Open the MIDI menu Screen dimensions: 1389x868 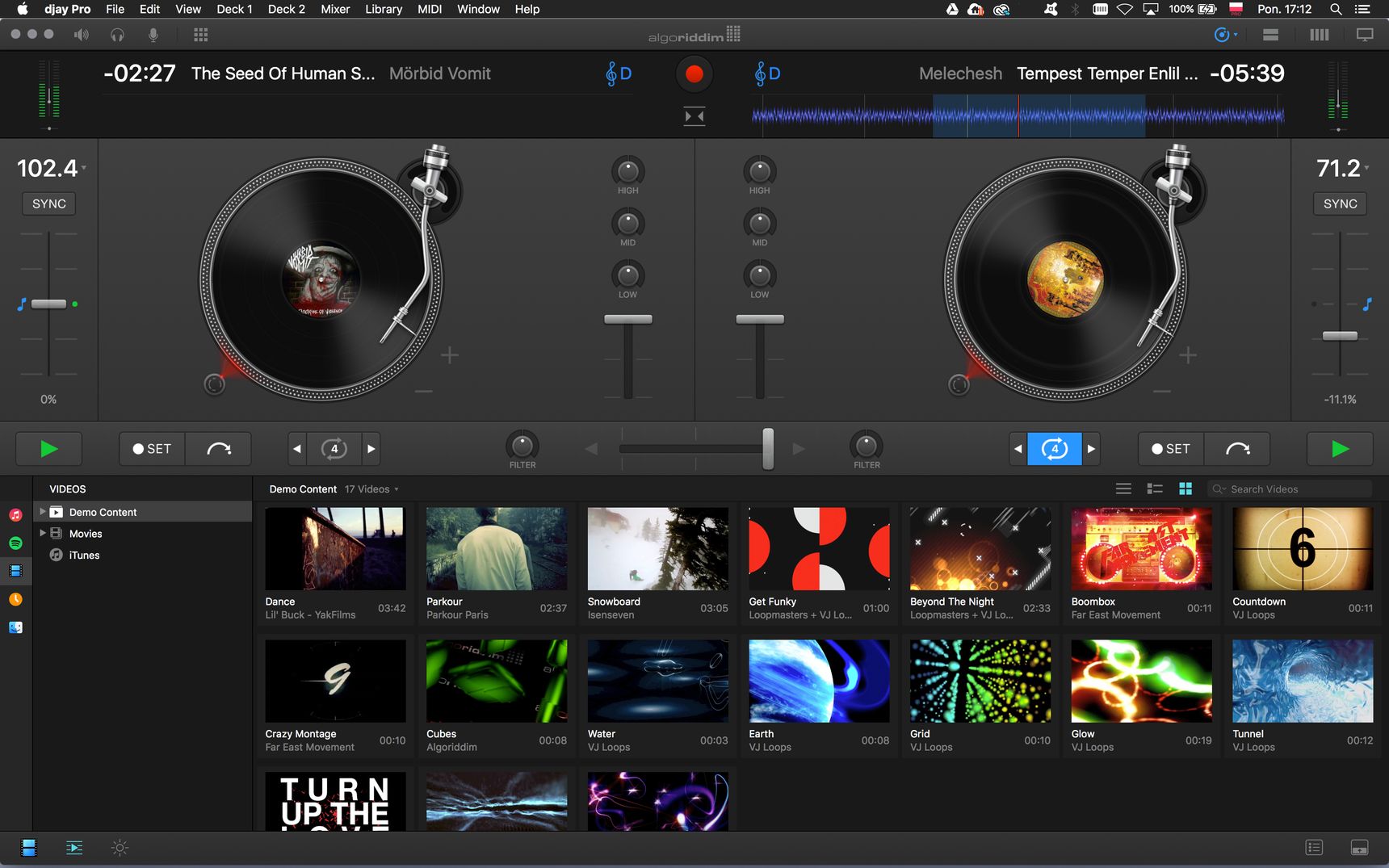[x=430, y=9]
